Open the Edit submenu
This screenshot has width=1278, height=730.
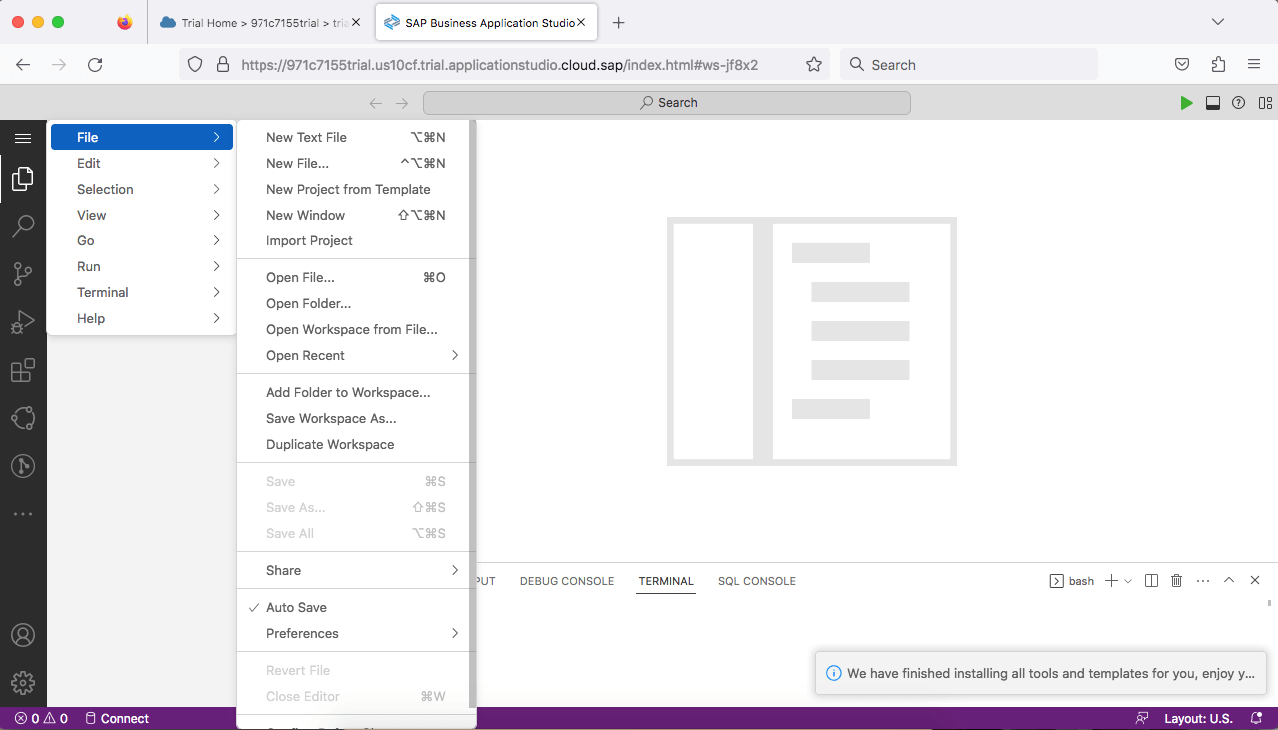[x=142, y=164]
